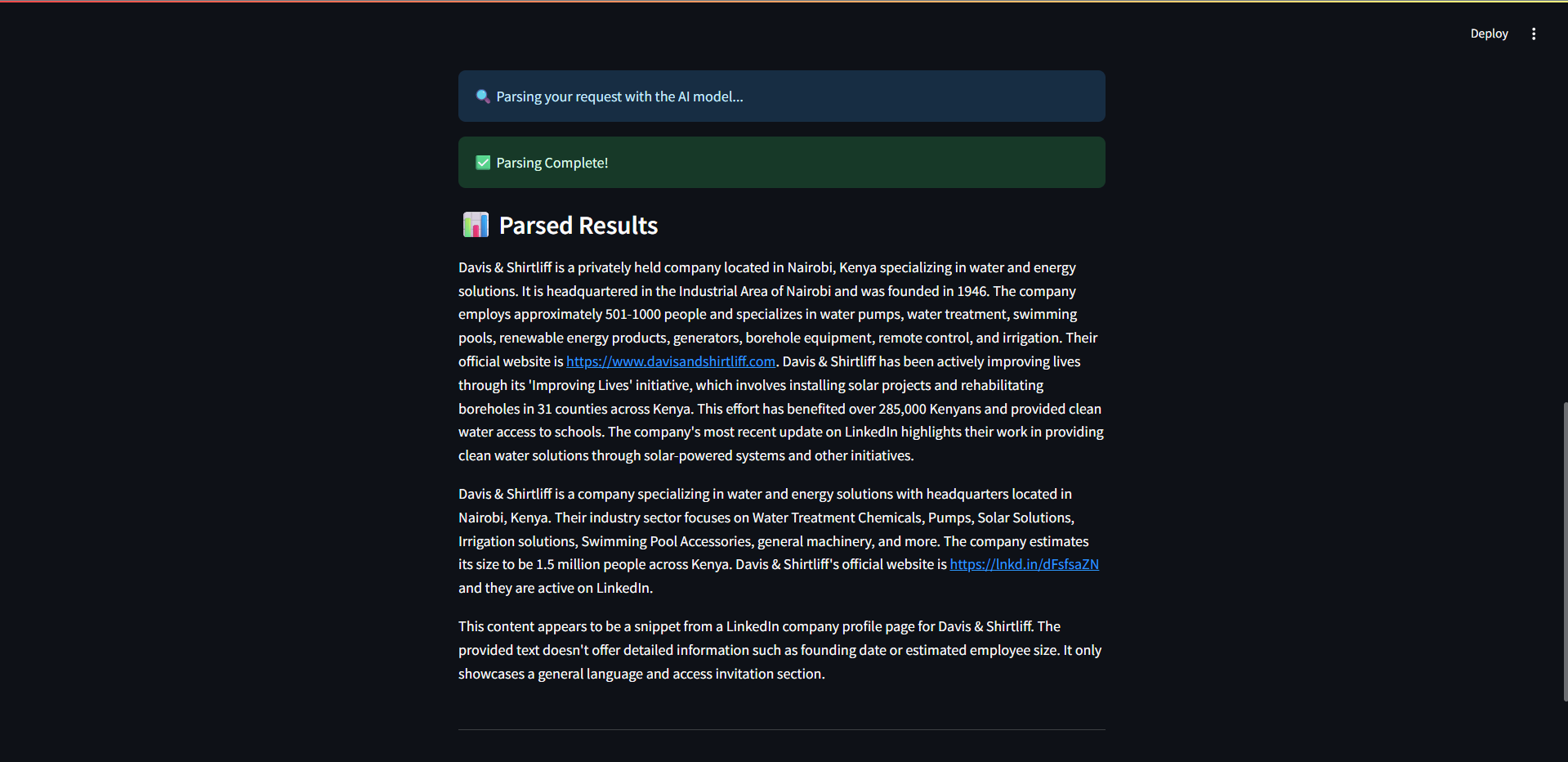Follow the lnkd.in/dFsfsaZN short link
This screenshot has width=1568, height=762.
click(1024, 564)
